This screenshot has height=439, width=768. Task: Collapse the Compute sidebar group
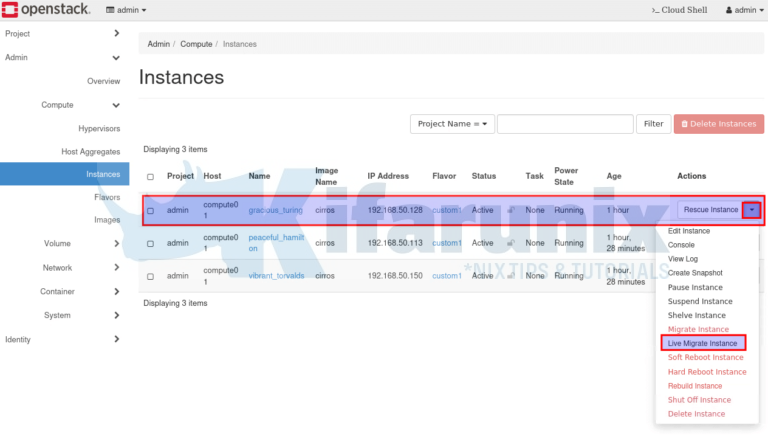click(x=116, y=105)
